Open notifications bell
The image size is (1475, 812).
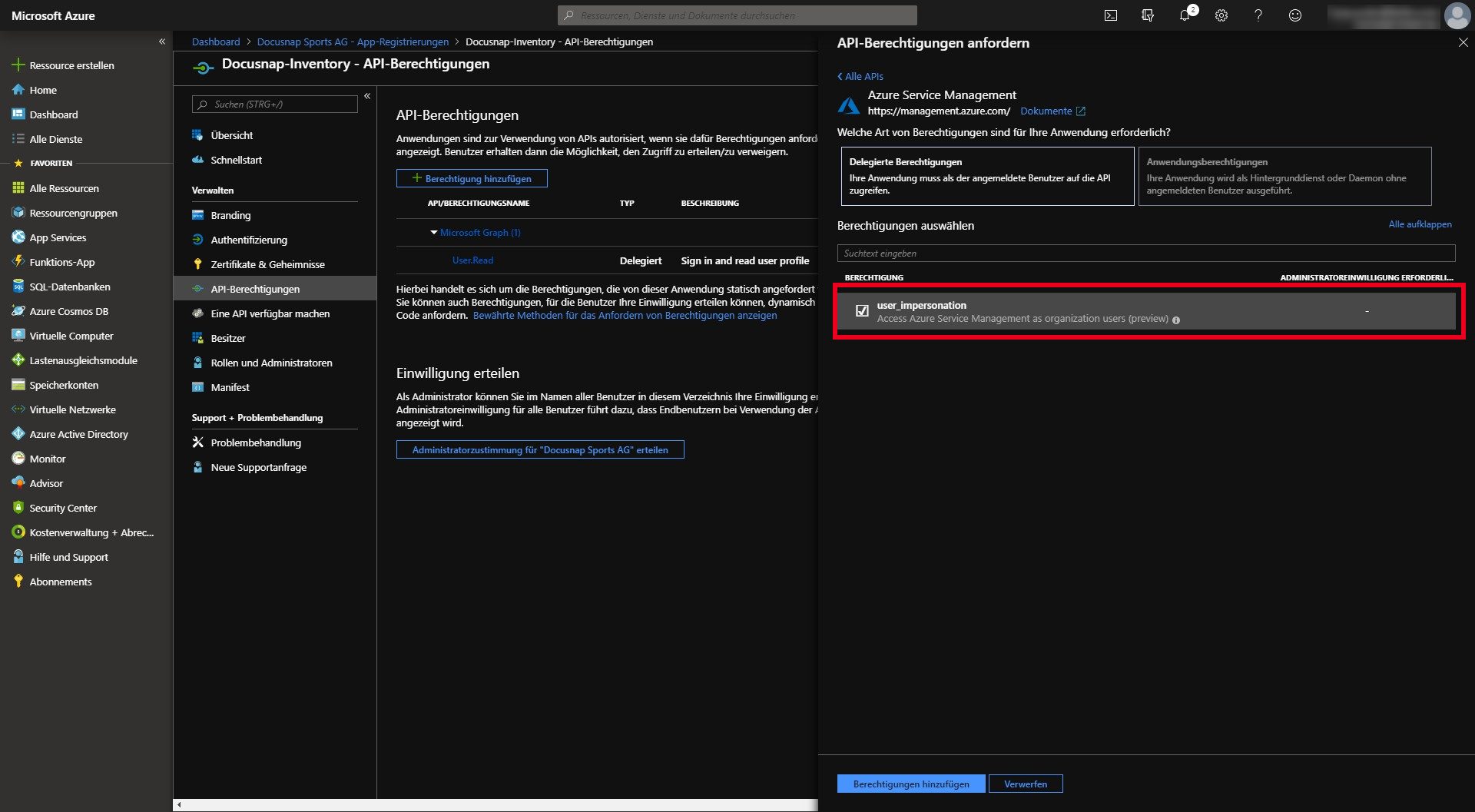tap(1185, 15)
